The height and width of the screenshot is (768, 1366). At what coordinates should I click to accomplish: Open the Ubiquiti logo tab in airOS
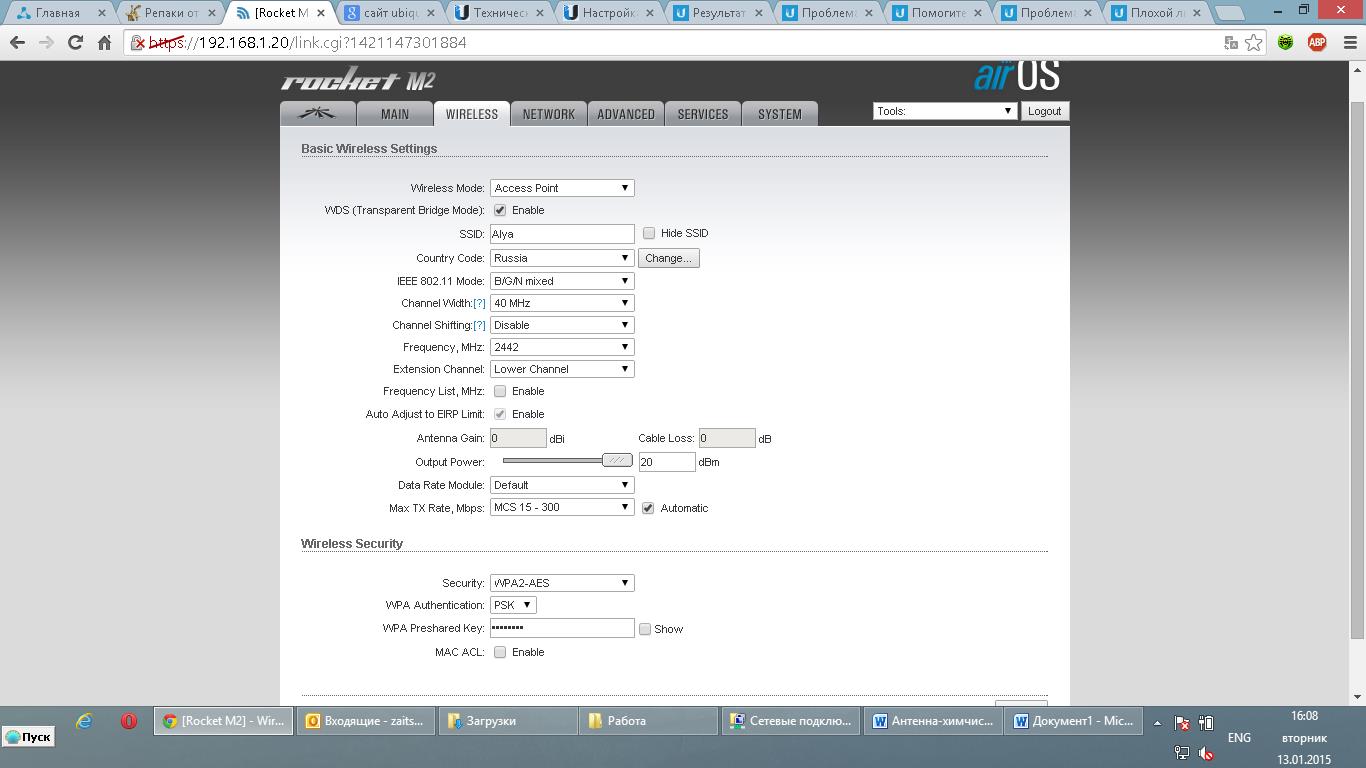318,114
